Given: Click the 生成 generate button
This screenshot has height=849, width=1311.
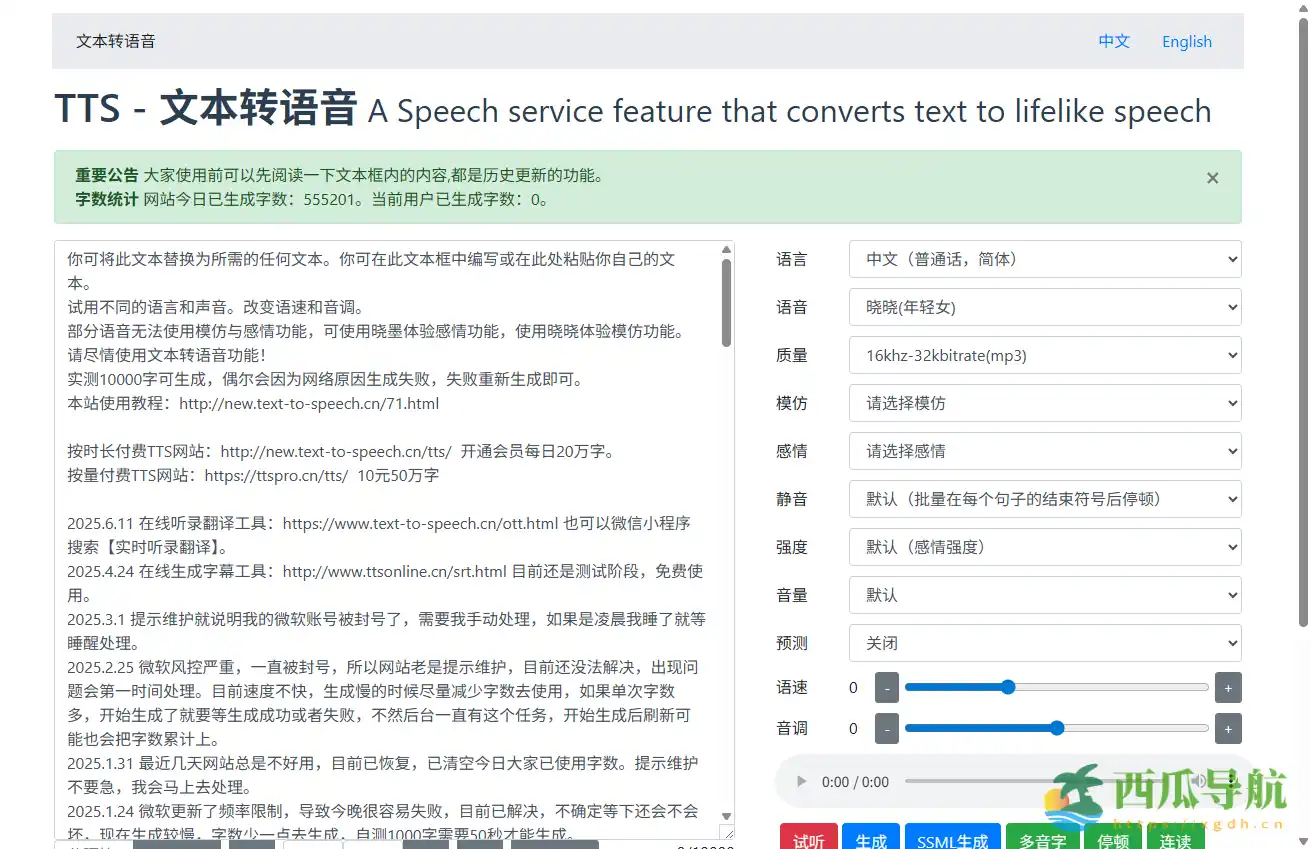Looking at the screenshot, I should click(870, 841).
